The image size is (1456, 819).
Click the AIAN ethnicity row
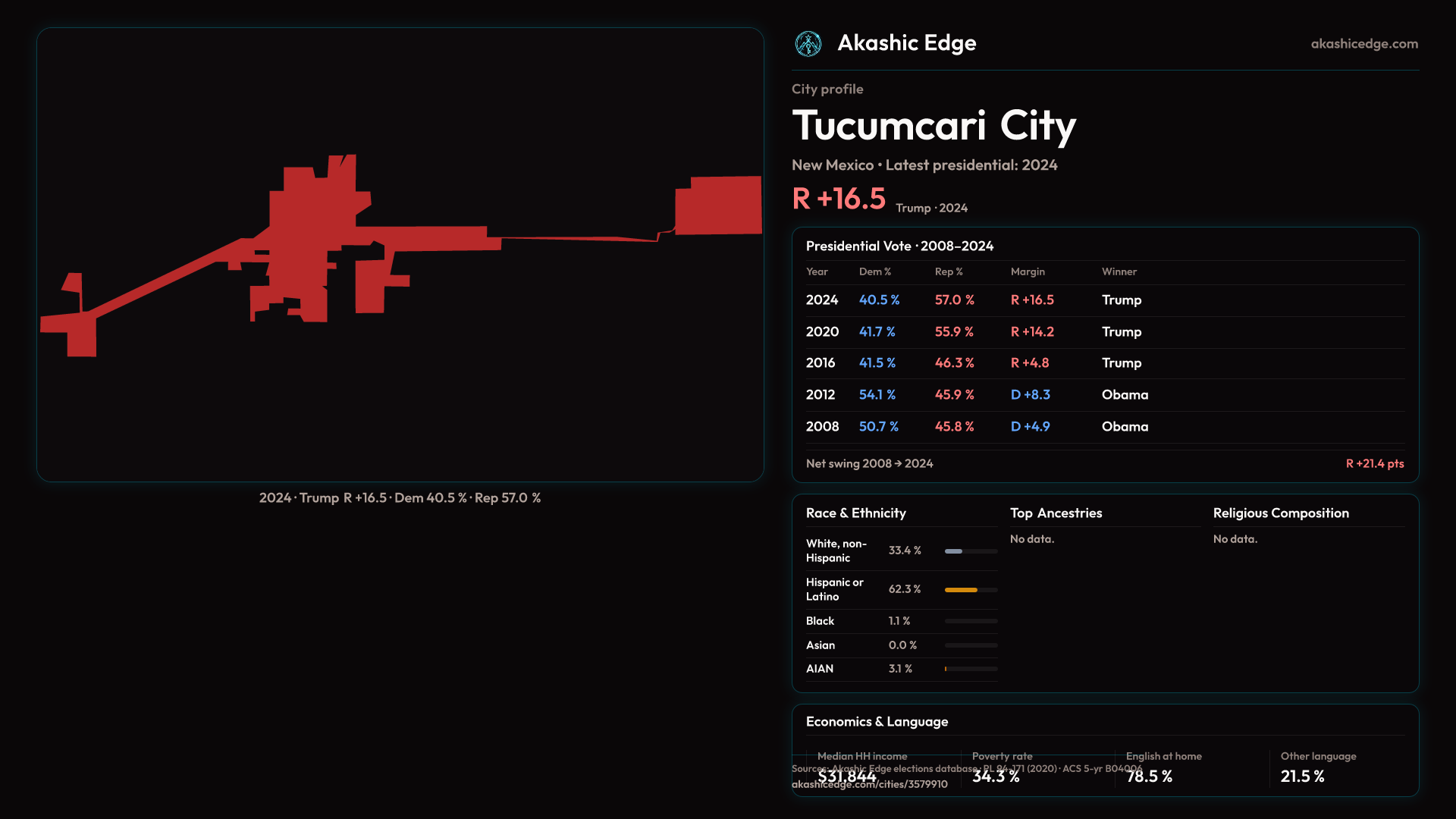(901, 669)
